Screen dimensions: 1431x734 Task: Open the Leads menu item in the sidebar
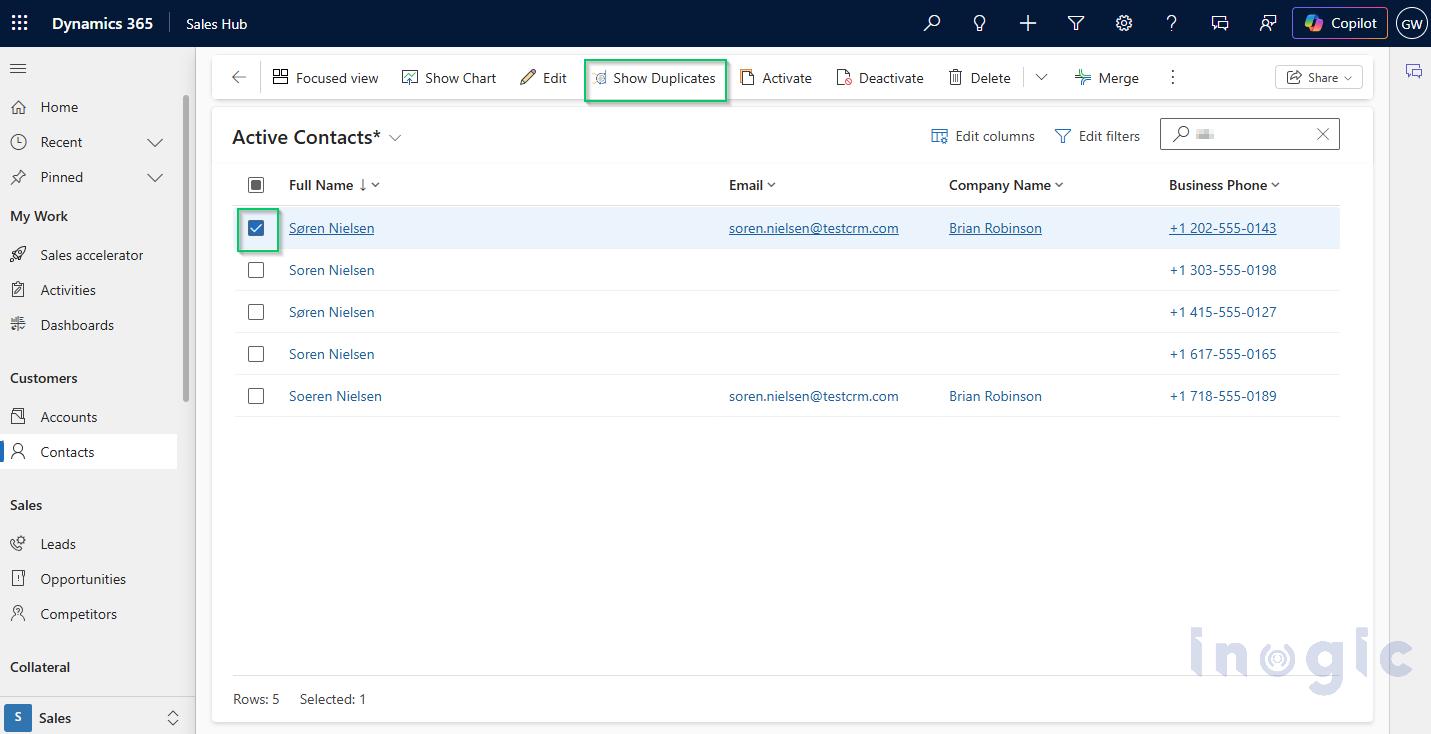[57, 543]
